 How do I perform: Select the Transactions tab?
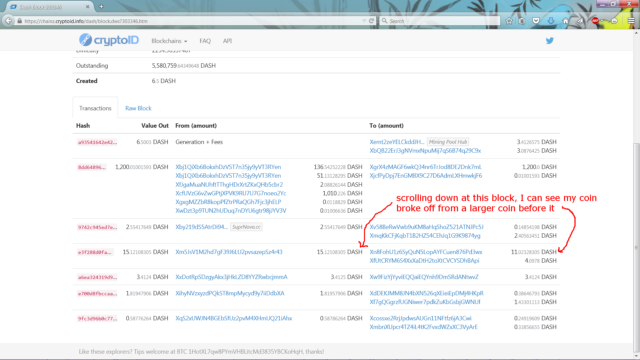[95, 108]
